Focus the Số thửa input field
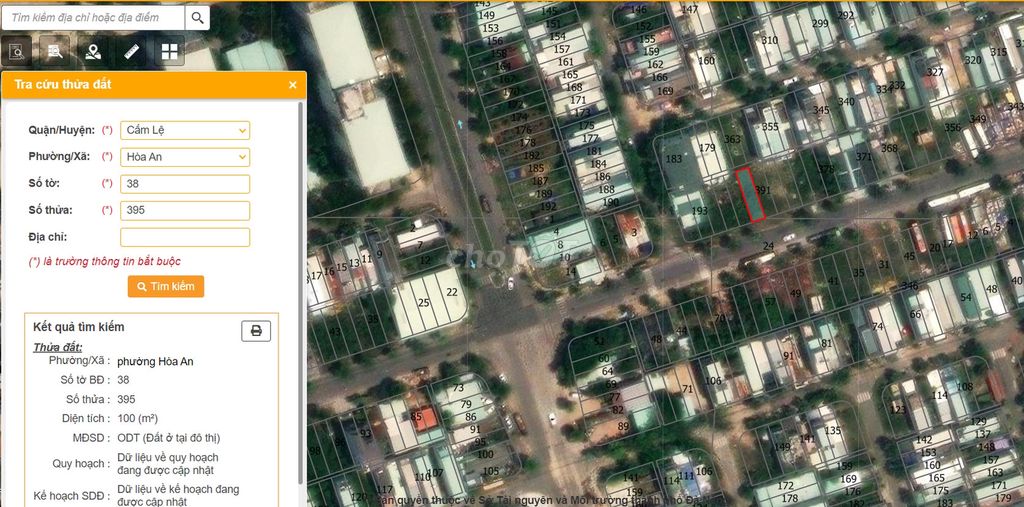 click(x=185, y=210)
